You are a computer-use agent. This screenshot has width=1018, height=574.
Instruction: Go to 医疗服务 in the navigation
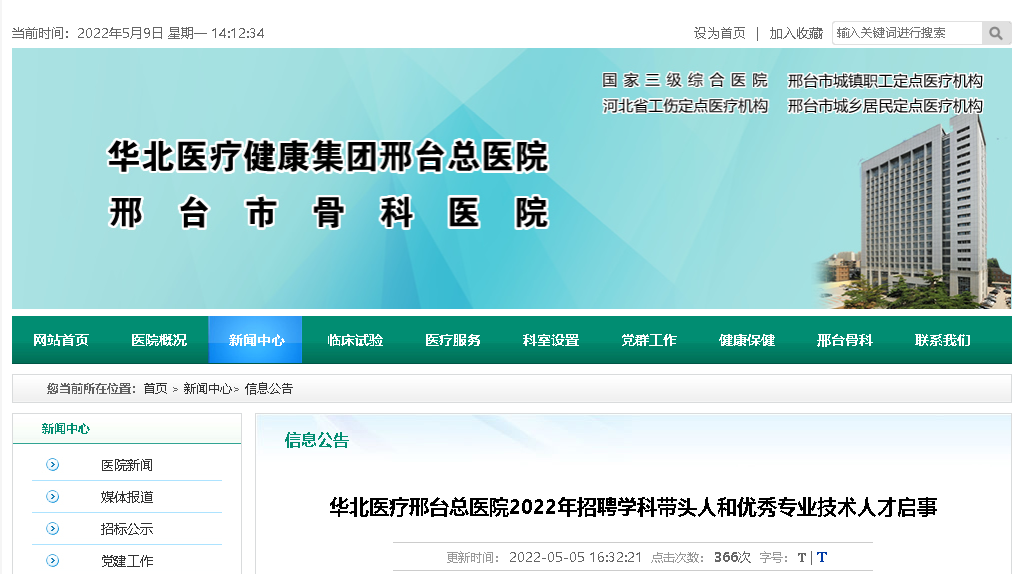tap(453, 340)
